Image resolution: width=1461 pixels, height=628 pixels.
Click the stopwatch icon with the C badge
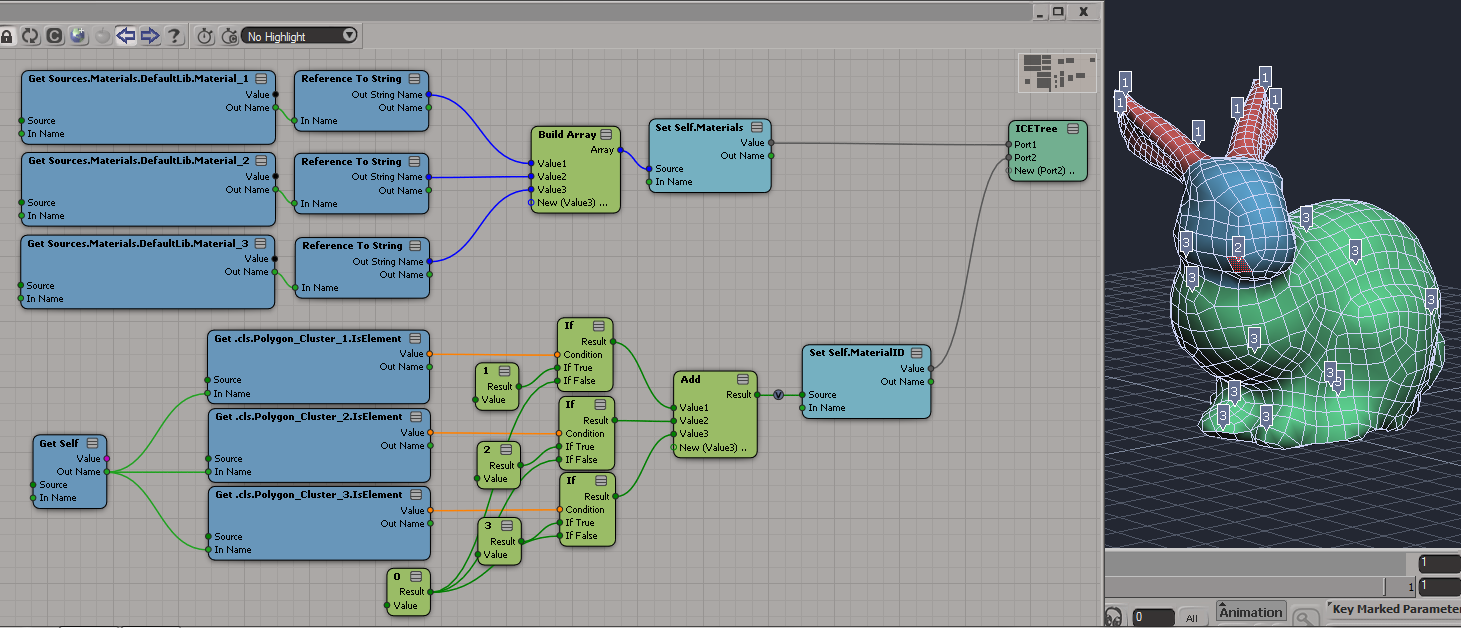(229, 37)
